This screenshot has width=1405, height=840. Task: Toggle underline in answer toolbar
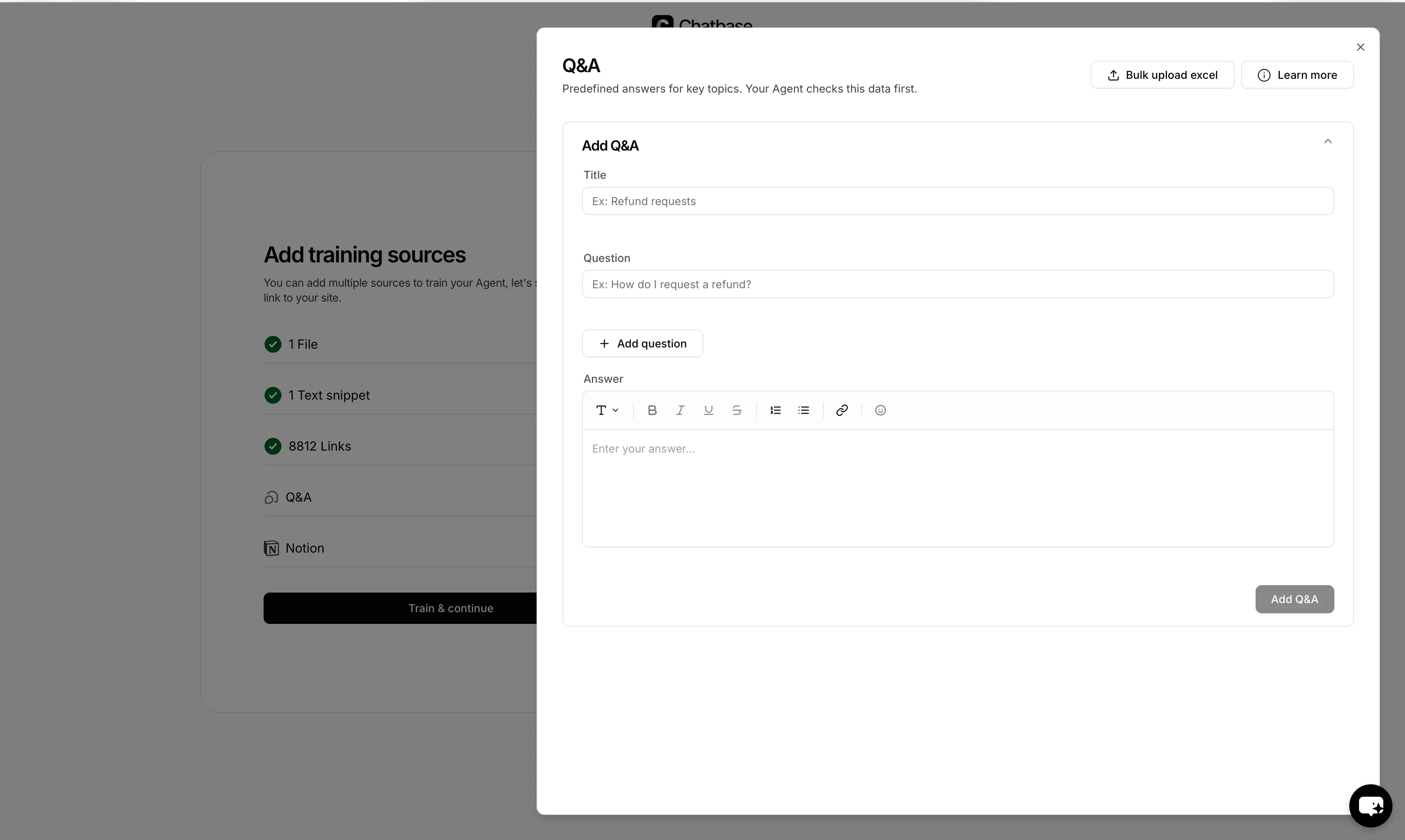[708, 410]
